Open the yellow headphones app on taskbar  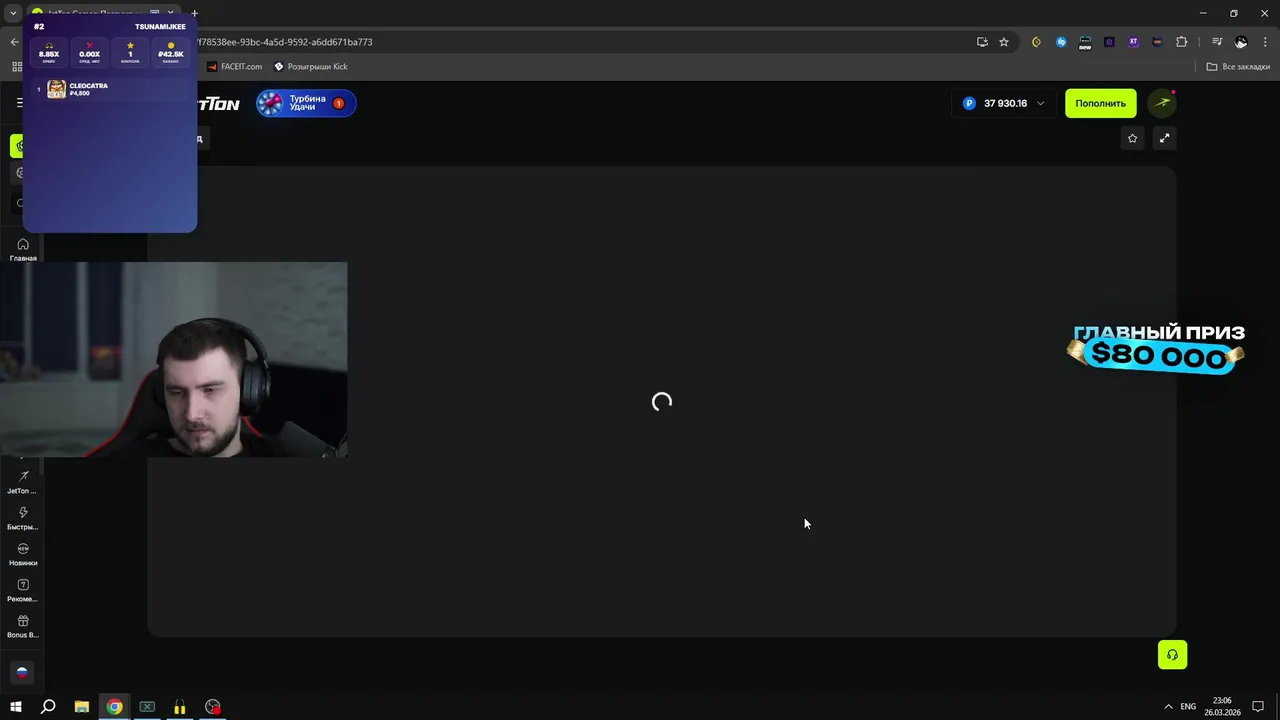180,707
